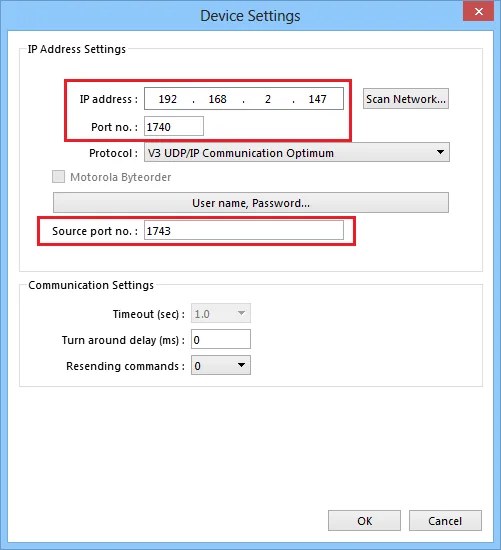Screen dimensions: 501x550
Task: Focus the Turn around delay field
Action: click(x=221, y=339)
